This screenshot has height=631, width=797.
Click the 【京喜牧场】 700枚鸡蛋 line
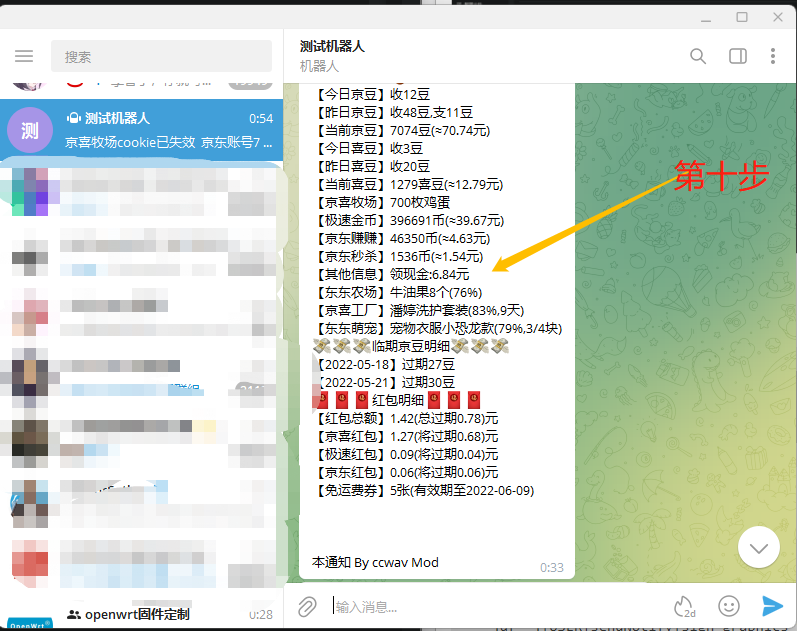point(383,202)
